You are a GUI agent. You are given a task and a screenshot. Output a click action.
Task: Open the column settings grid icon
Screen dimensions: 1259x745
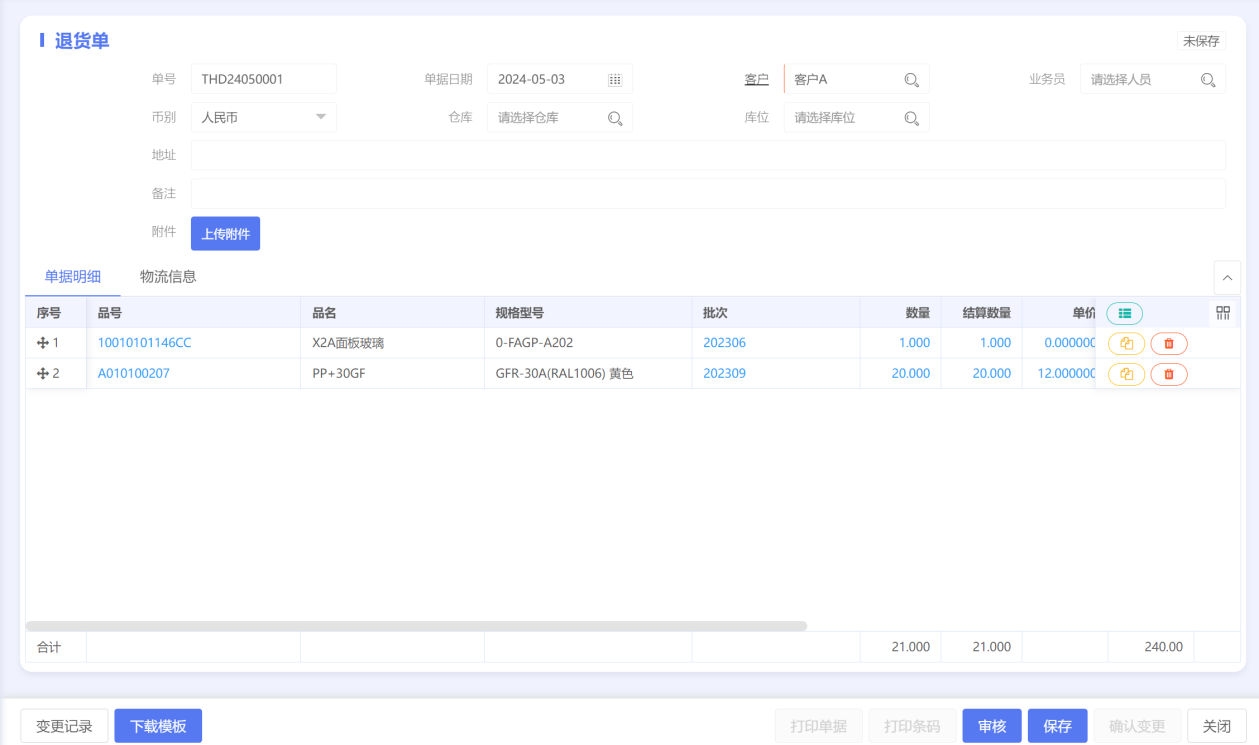click(x=1223, y=312)
